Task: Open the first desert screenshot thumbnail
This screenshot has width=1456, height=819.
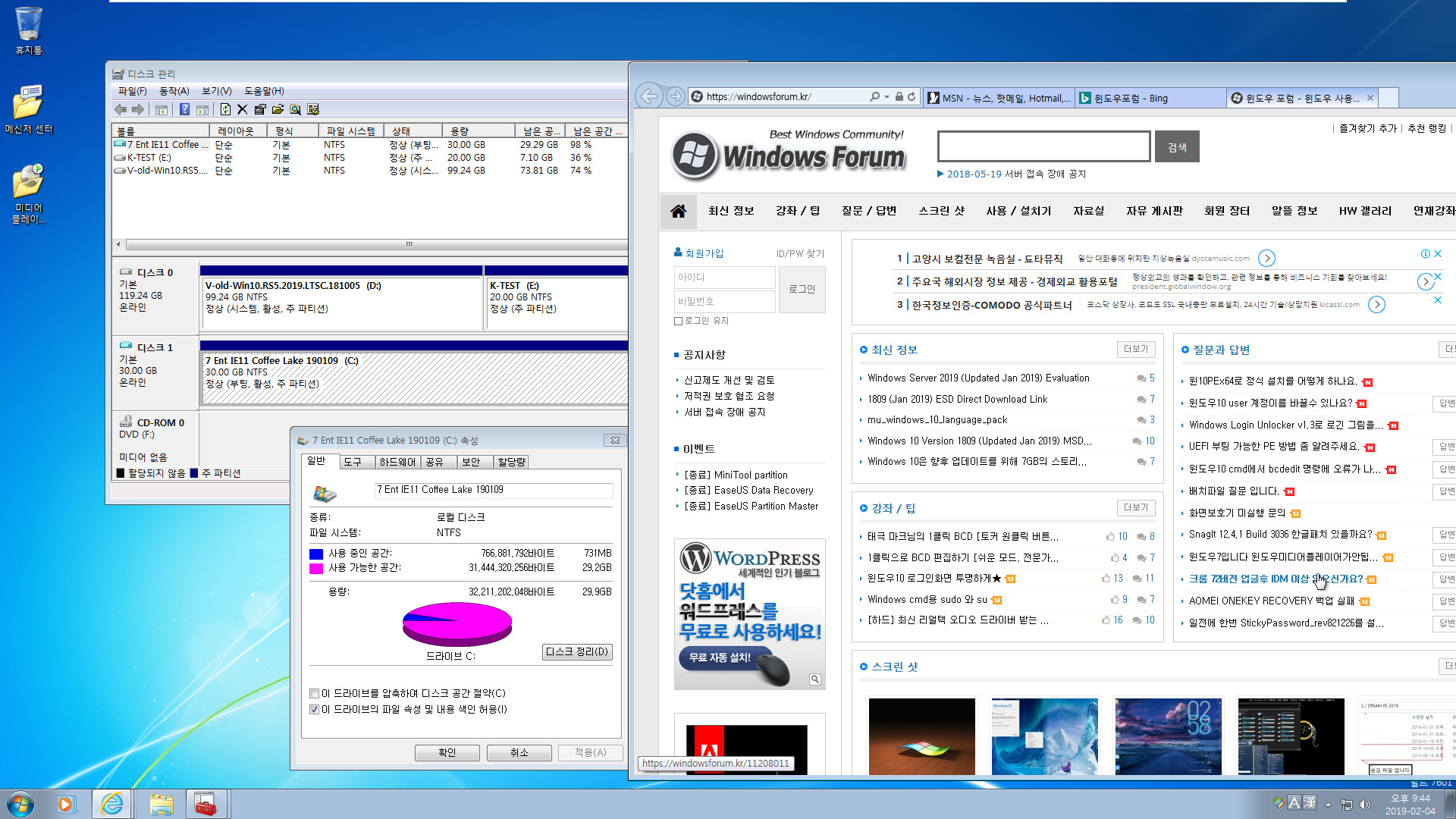Action: (x=921, y=736)
